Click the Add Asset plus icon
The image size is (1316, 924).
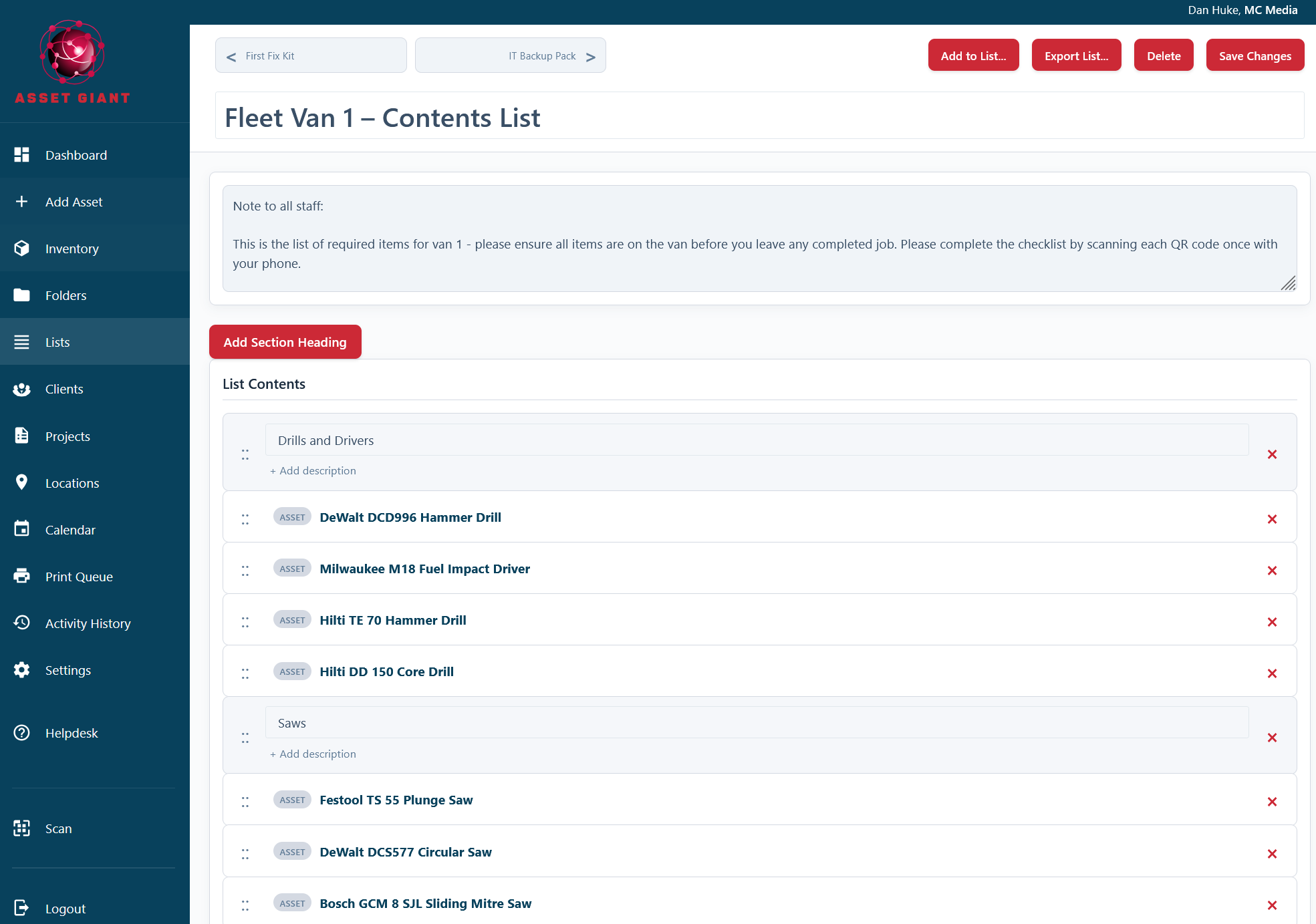pos(21,202)
